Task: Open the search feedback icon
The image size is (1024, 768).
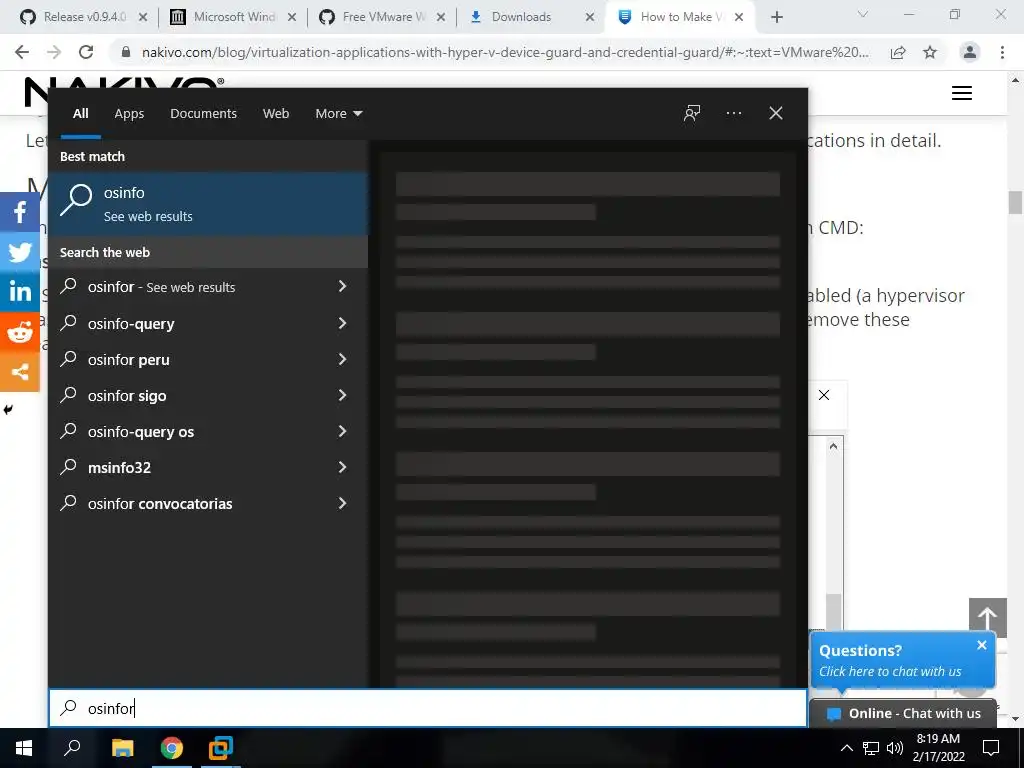Action: tap(692, 113)
